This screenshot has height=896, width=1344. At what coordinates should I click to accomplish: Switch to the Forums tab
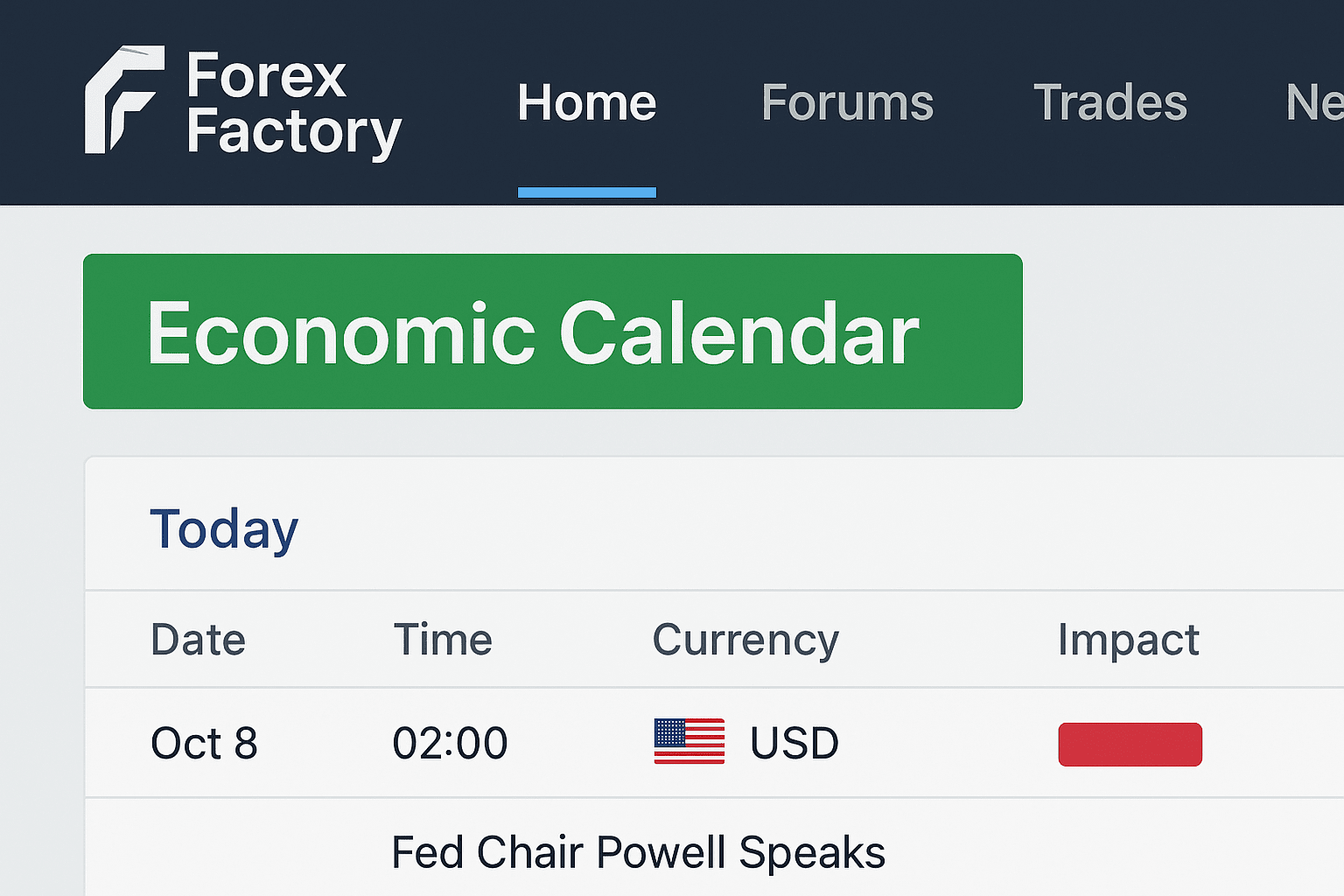click(x=847, y=103)
